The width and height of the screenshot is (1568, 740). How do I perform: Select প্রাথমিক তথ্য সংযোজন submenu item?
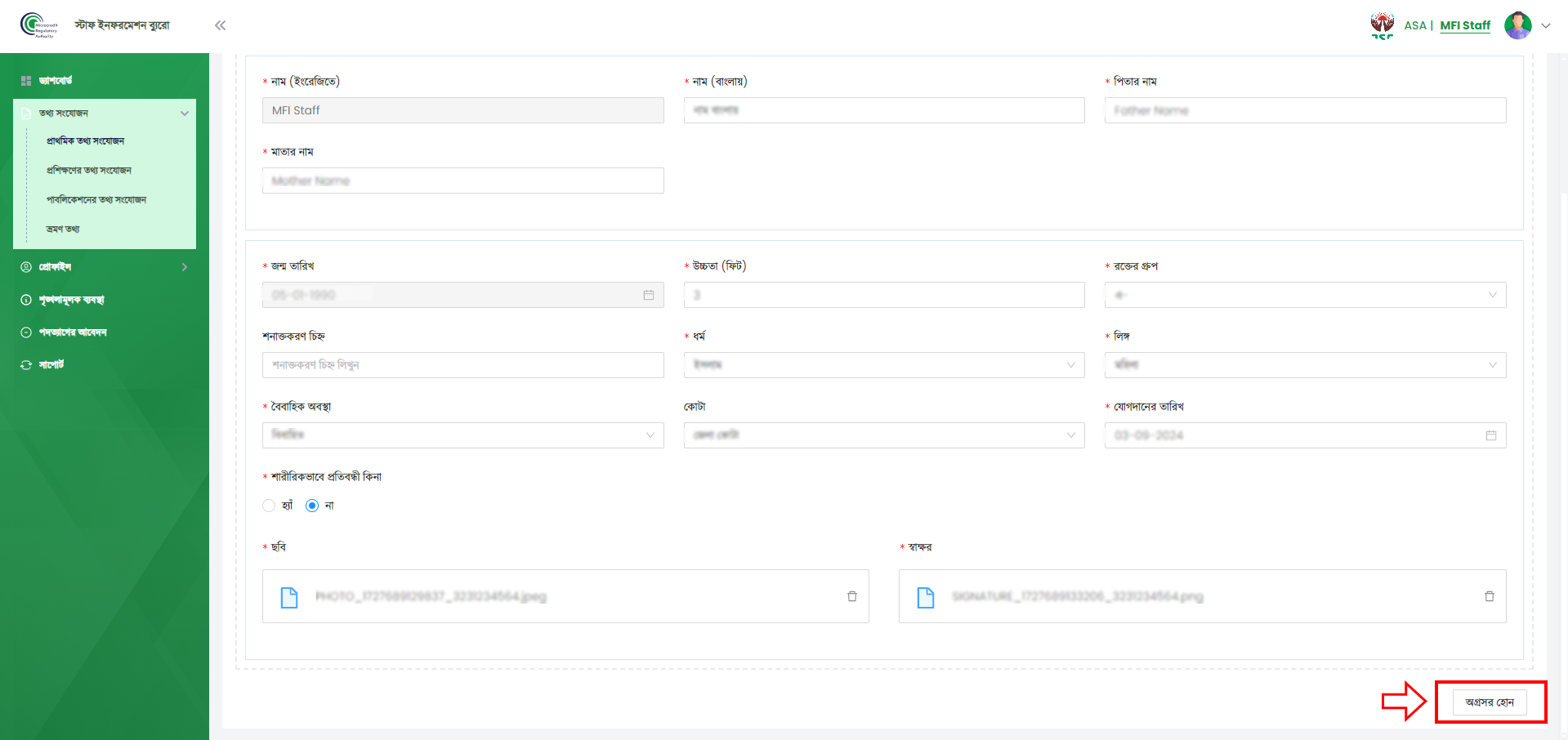(85, 141)
